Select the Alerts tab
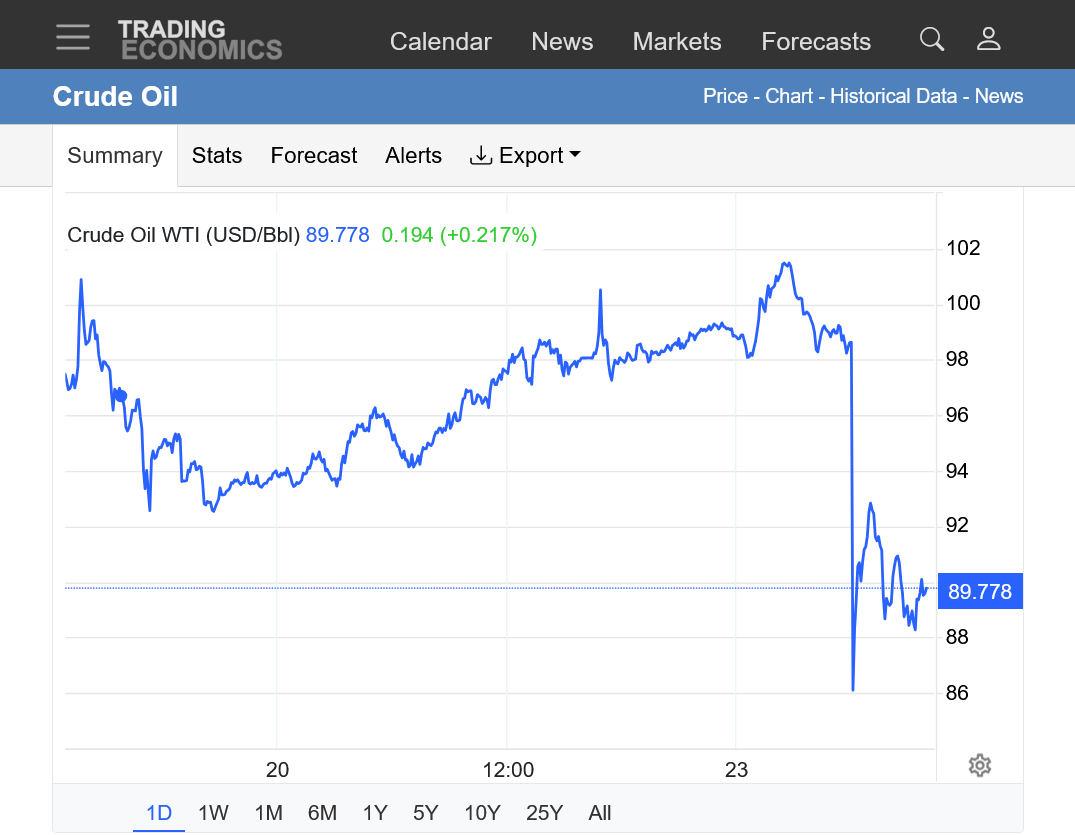Image resolution: width=1075 pixels, height=835 pixels. click(413, 156)
